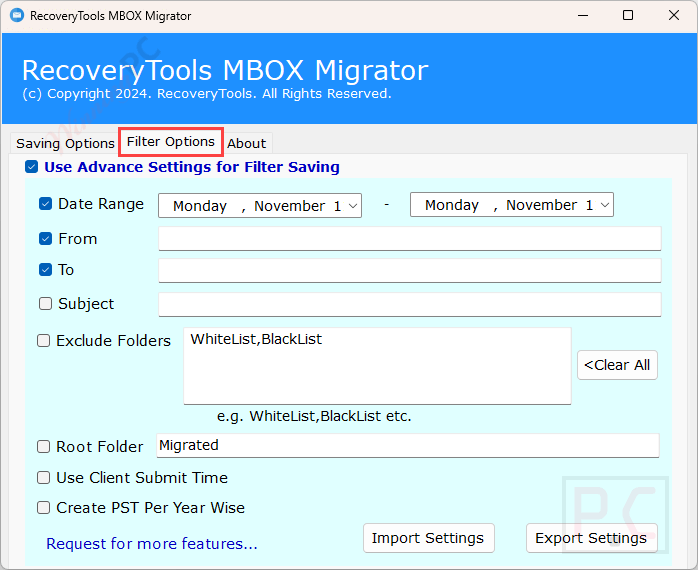Select the Filter Options tab
The width and height of the screenshot is (698, 570).
click(171, 142)
